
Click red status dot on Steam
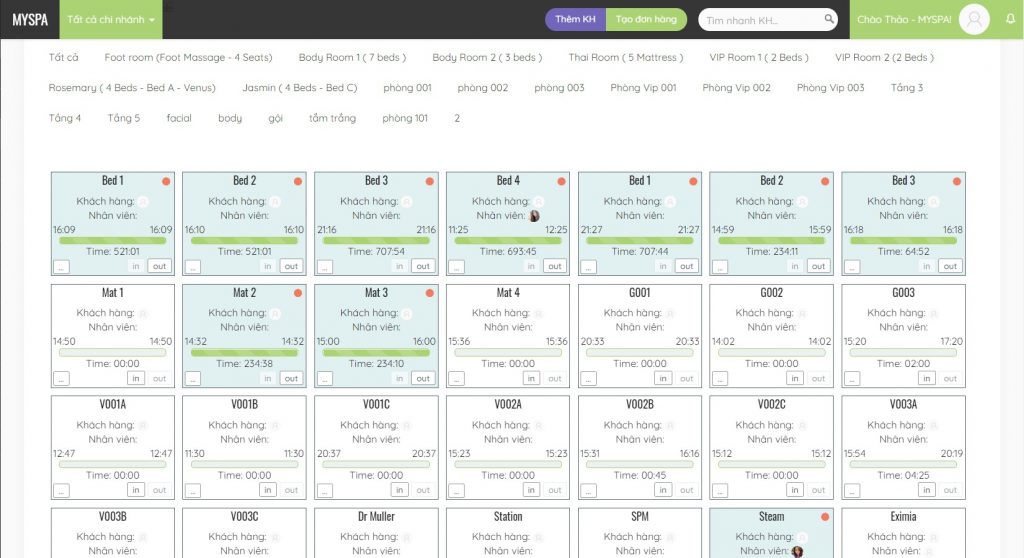click(x=825, y=517)
